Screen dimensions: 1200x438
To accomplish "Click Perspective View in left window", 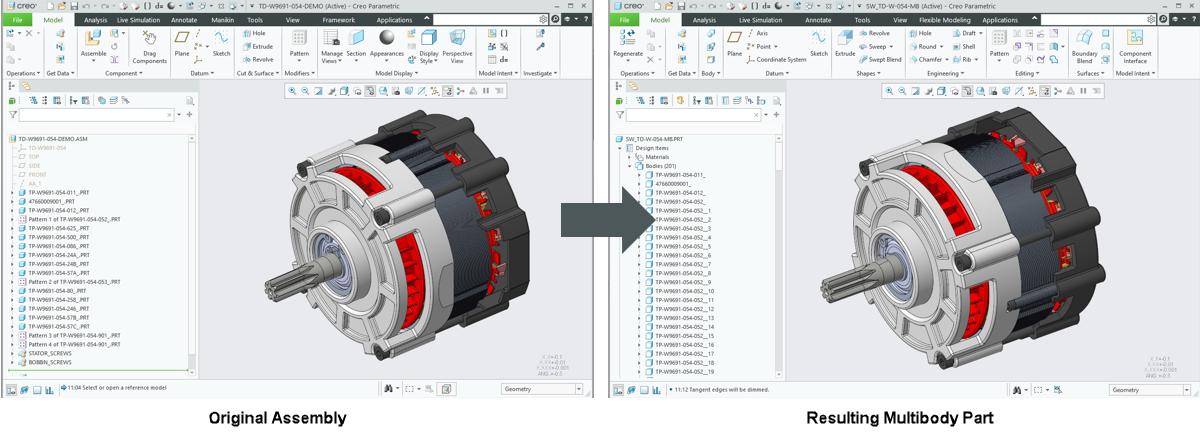I will tap(457, 46).
